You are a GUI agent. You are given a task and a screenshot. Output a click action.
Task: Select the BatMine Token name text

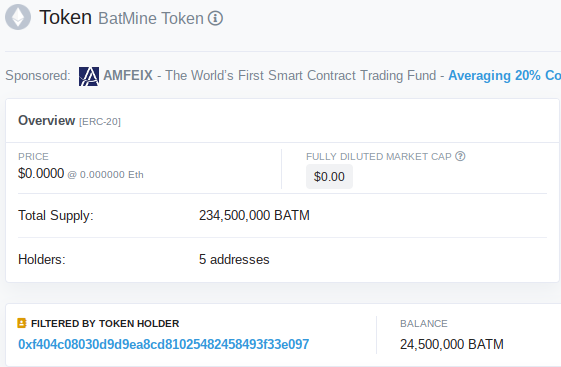[x=151, y=18]
